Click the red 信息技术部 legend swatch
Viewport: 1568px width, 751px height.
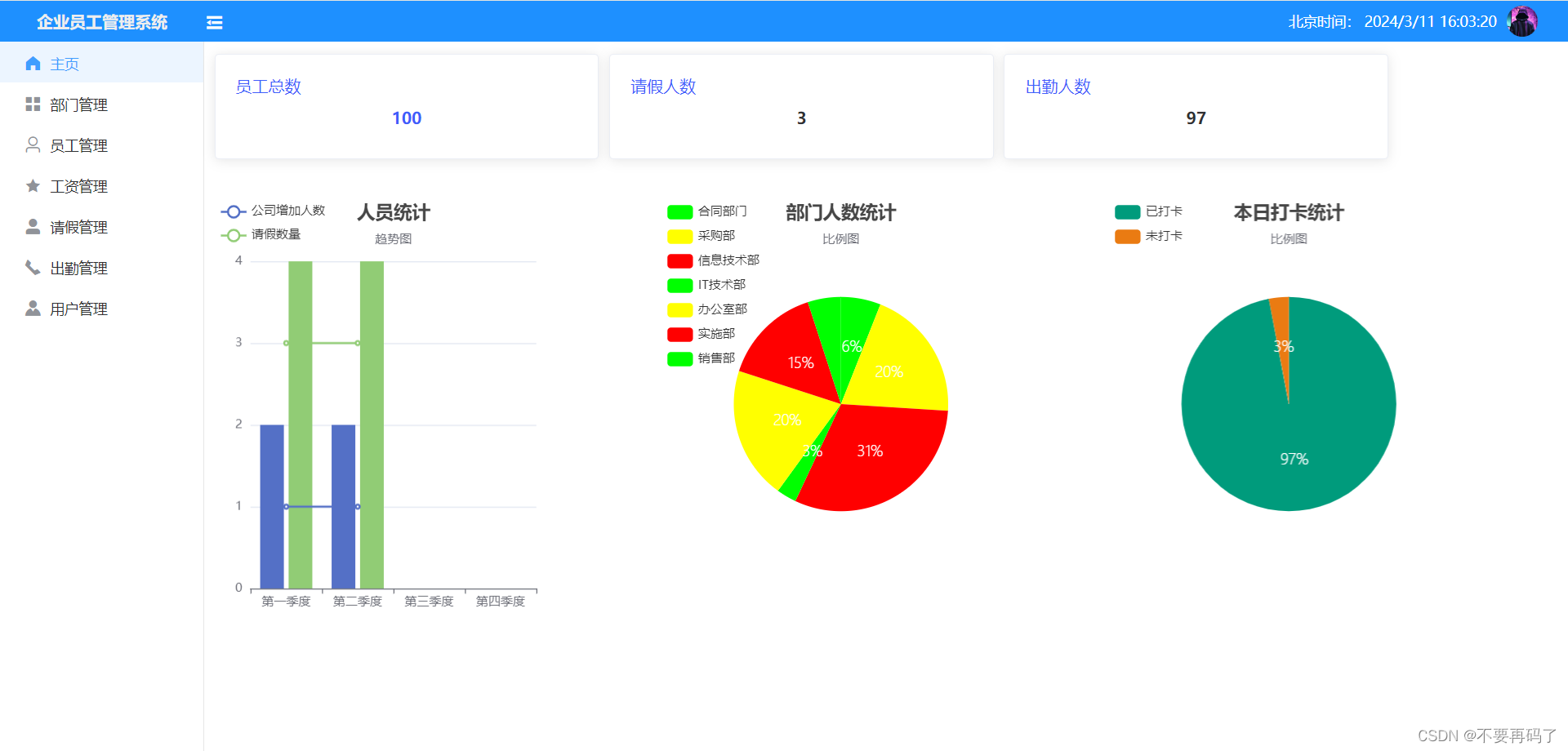pyautogui.click(x=679, y=260)
